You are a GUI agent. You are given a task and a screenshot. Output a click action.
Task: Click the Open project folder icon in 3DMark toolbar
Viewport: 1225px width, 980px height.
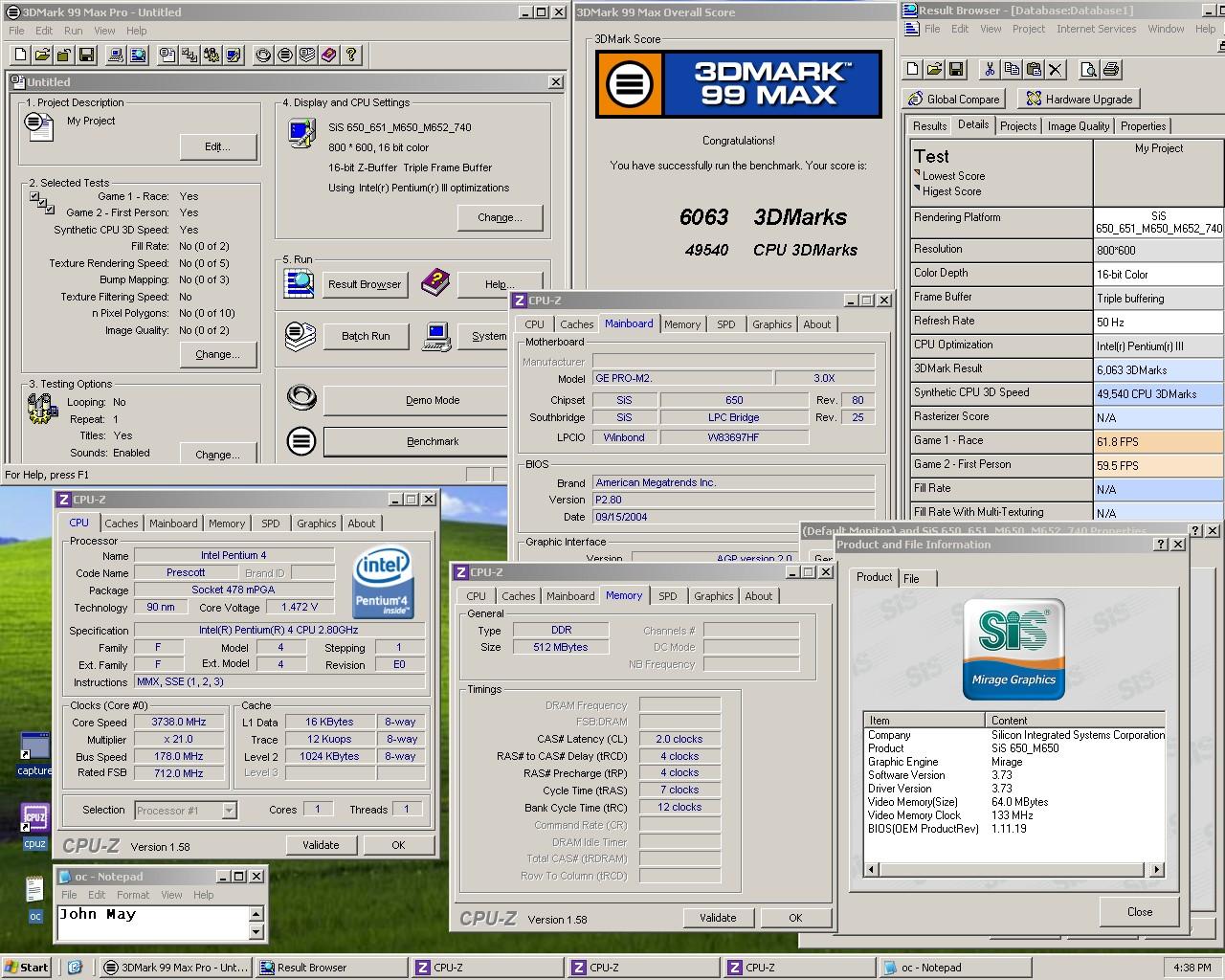(x=42, y=55)
